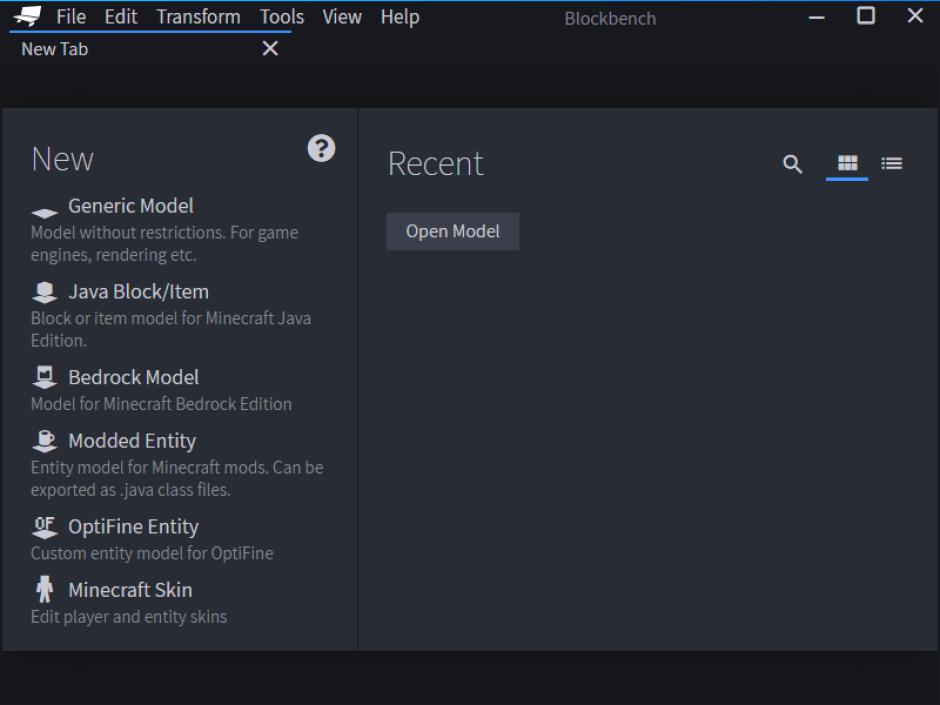Open the Edit menu

coord(120,17)
